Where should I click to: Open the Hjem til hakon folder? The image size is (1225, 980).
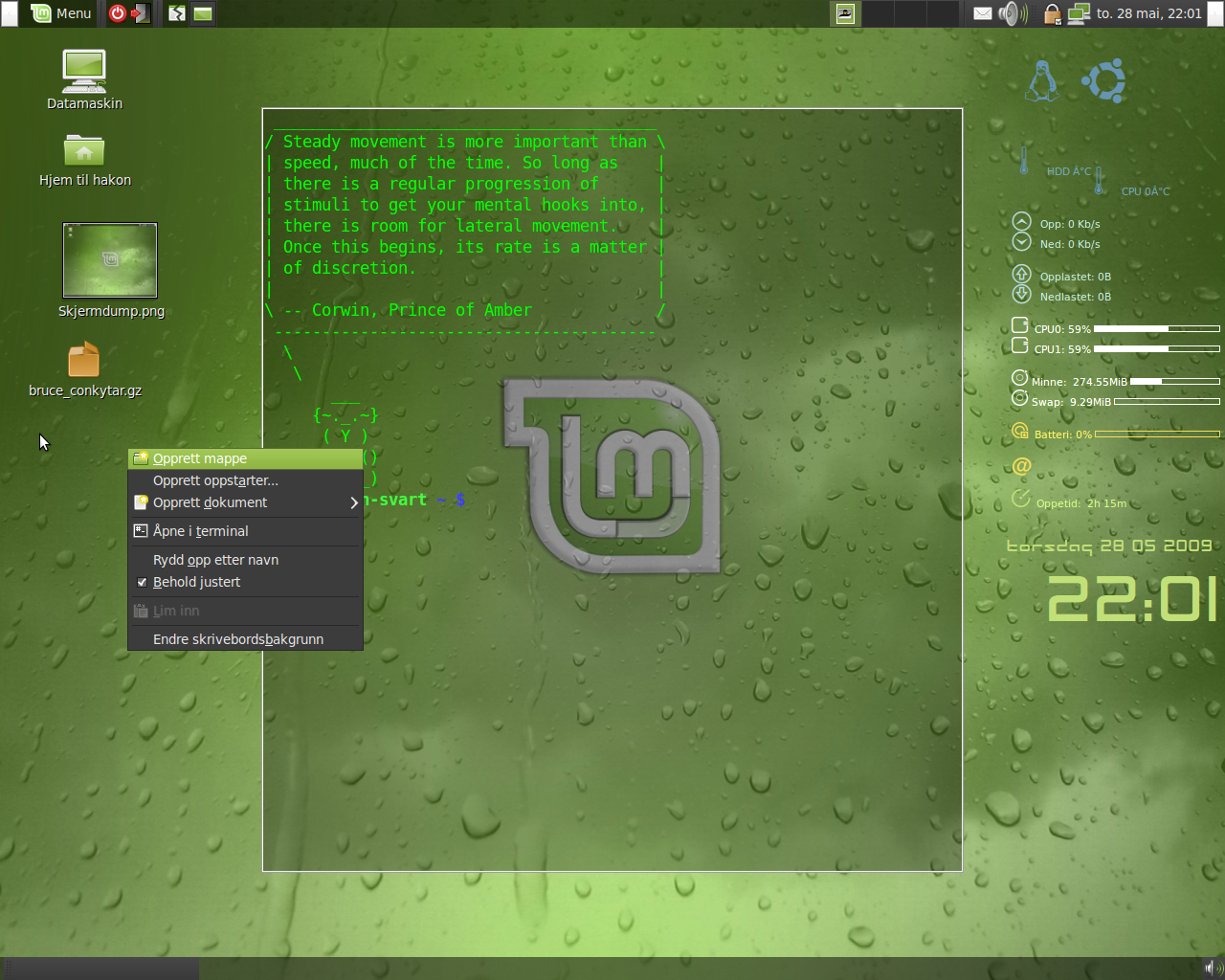[84, 160]
